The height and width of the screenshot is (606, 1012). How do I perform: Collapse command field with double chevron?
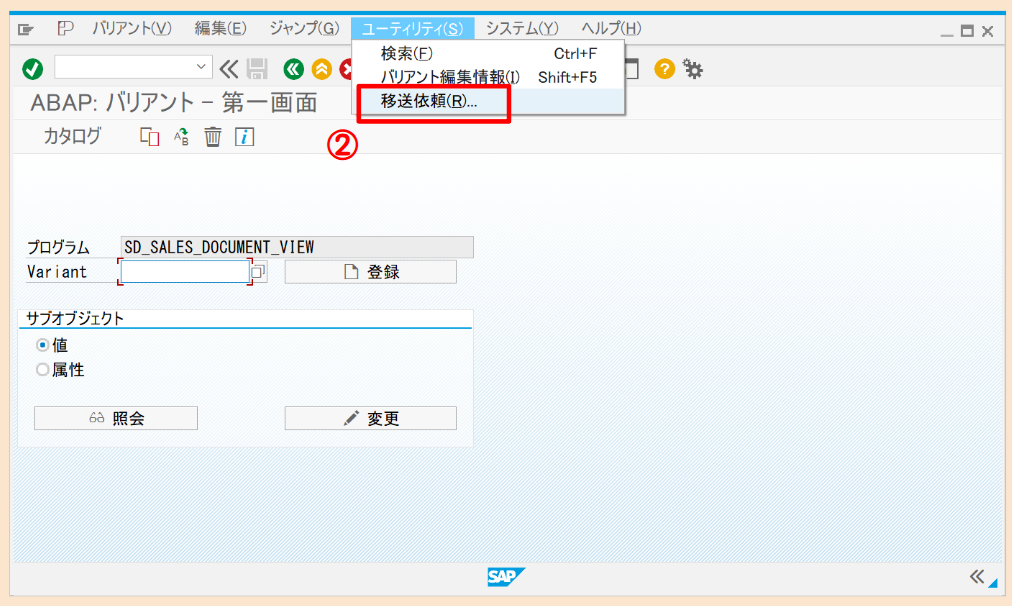[x=228, y=68]
